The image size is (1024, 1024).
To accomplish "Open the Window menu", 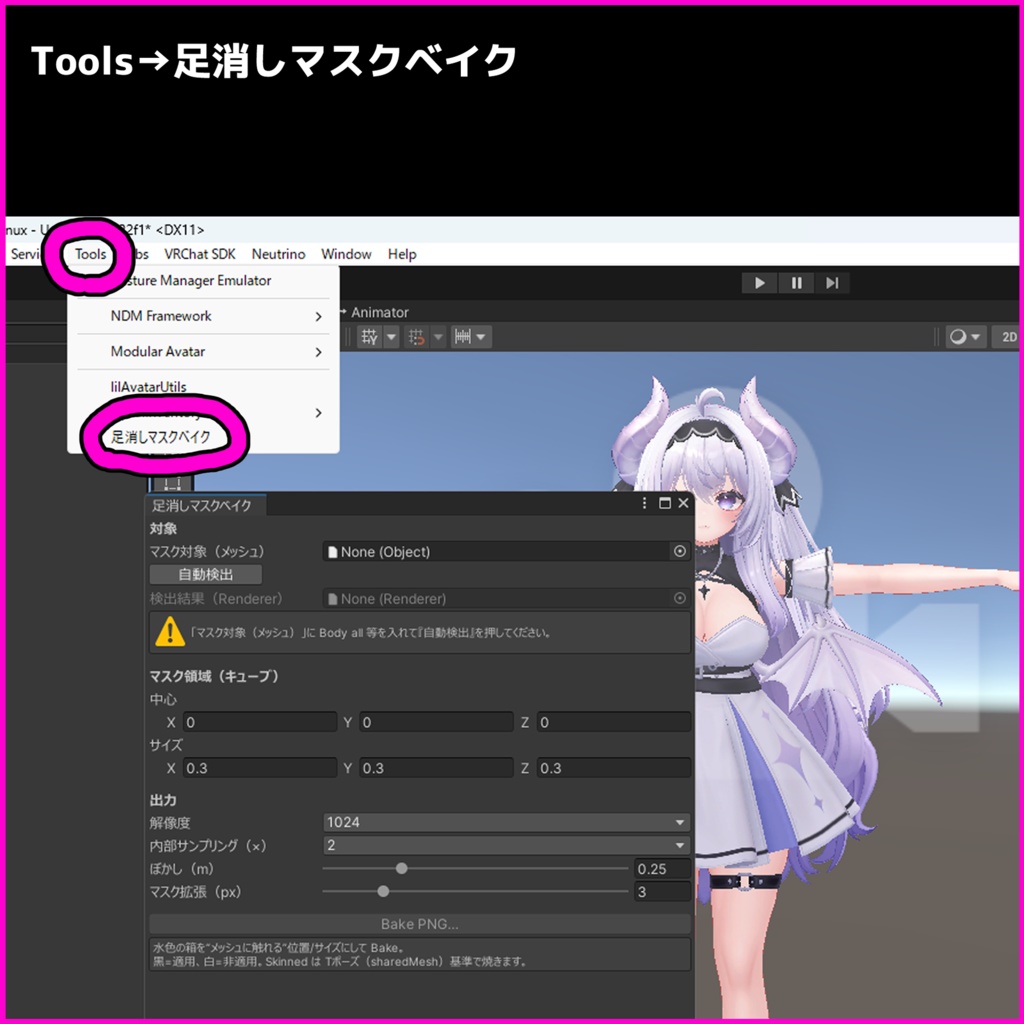I will 346,254.
